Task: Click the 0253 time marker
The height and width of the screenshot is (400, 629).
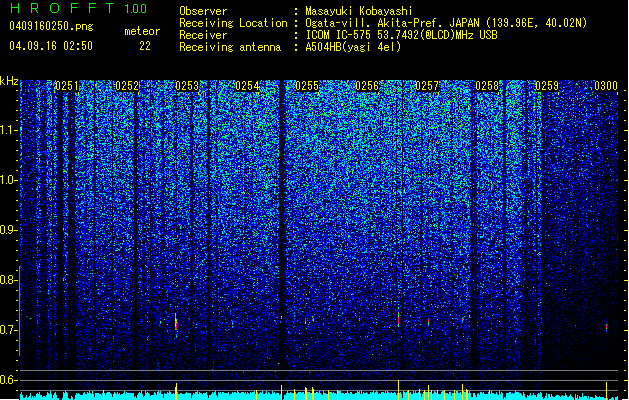Action: point(187,86)
